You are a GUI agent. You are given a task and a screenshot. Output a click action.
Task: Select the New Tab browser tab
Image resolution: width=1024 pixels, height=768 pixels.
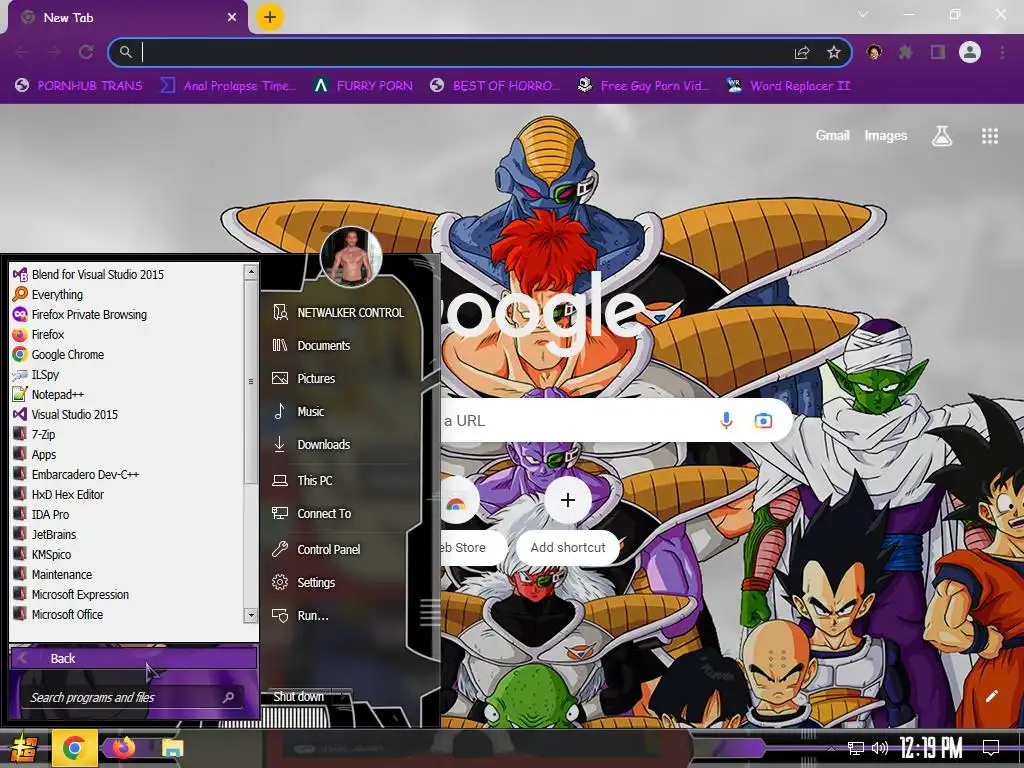(129, 18)
